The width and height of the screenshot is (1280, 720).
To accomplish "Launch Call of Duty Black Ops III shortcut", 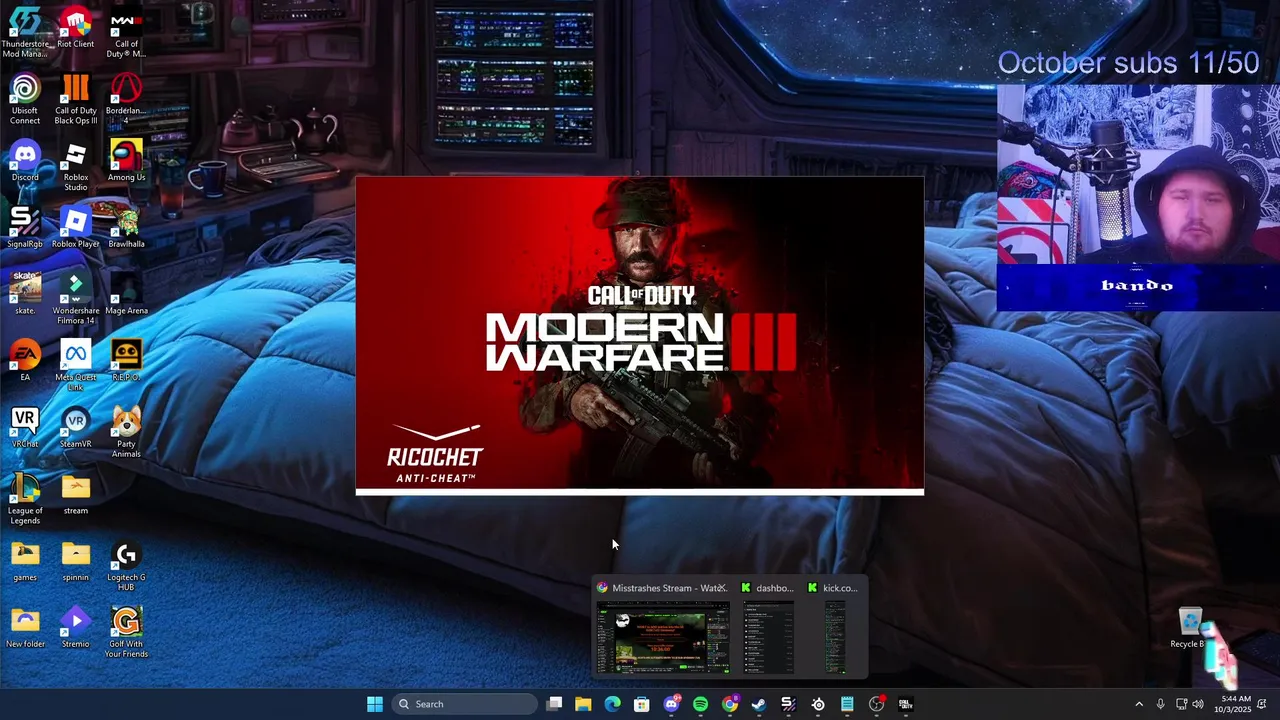I will [x=75, y=100].
